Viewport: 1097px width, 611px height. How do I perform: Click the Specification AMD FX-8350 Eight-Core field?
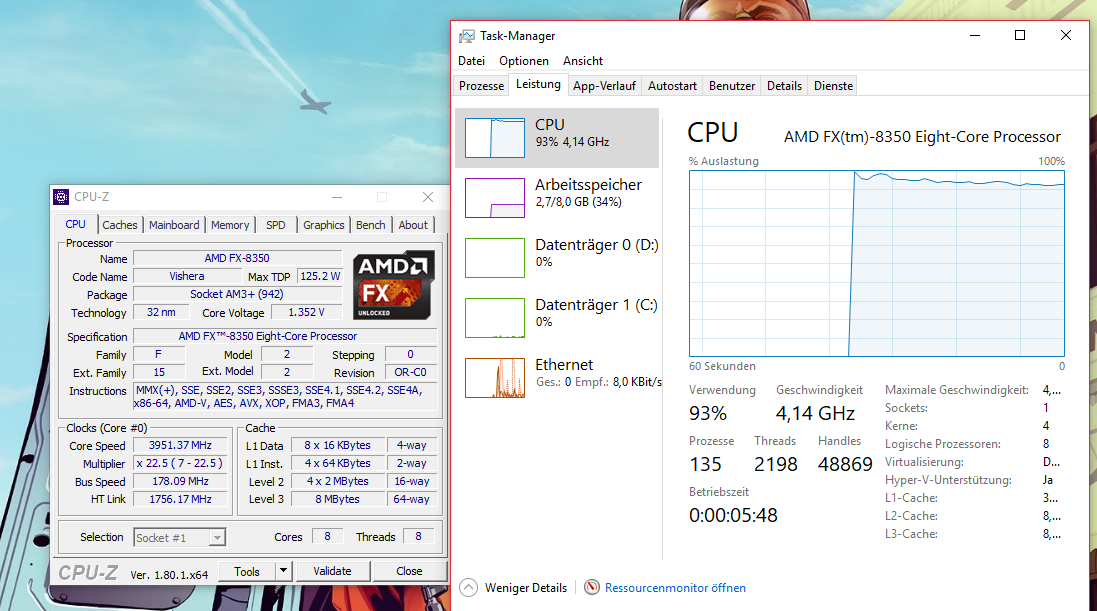click(285, 336)
